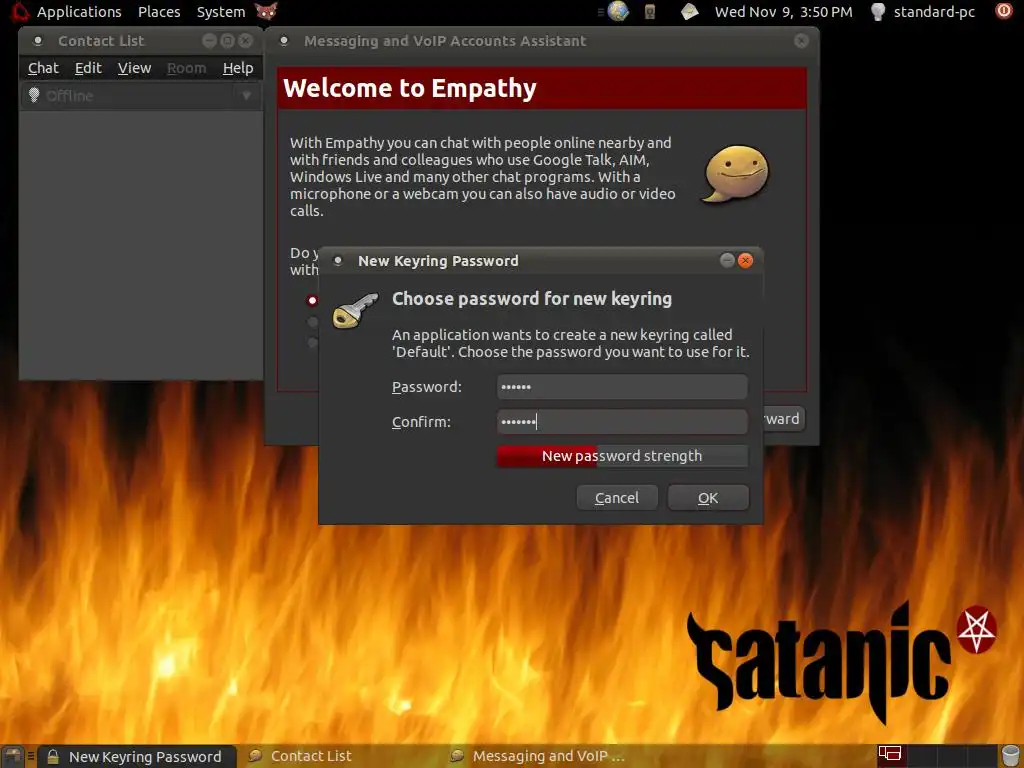Click the mail envelope indicator icon
The height and width of the screenshot is (768, 1024).
tap(689, 11)
